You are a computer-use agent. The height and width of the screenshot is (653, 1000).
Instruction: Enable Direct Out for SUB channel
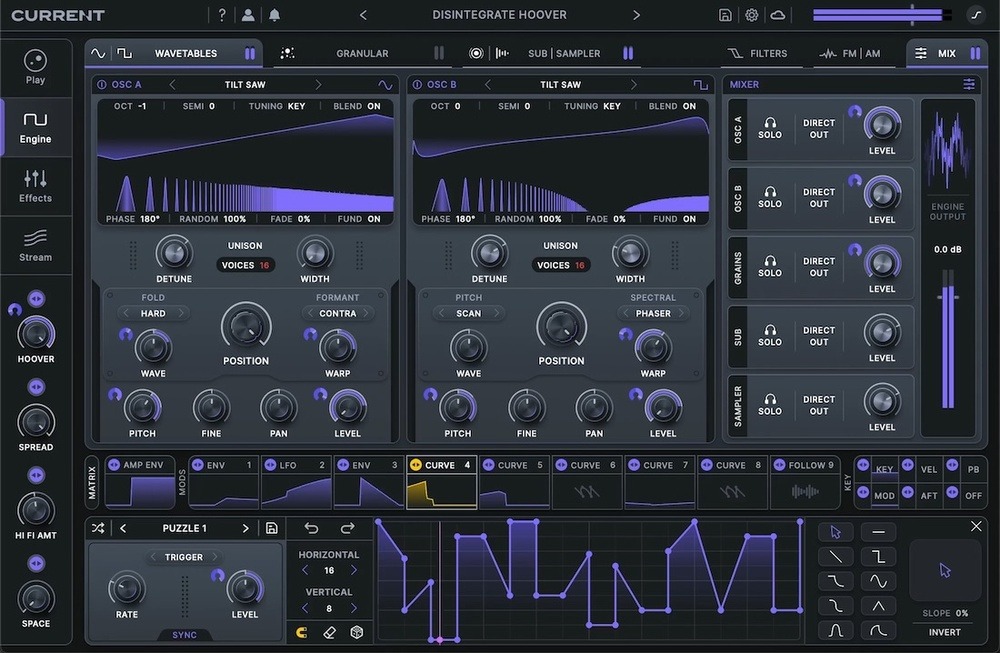coord(819,336)
